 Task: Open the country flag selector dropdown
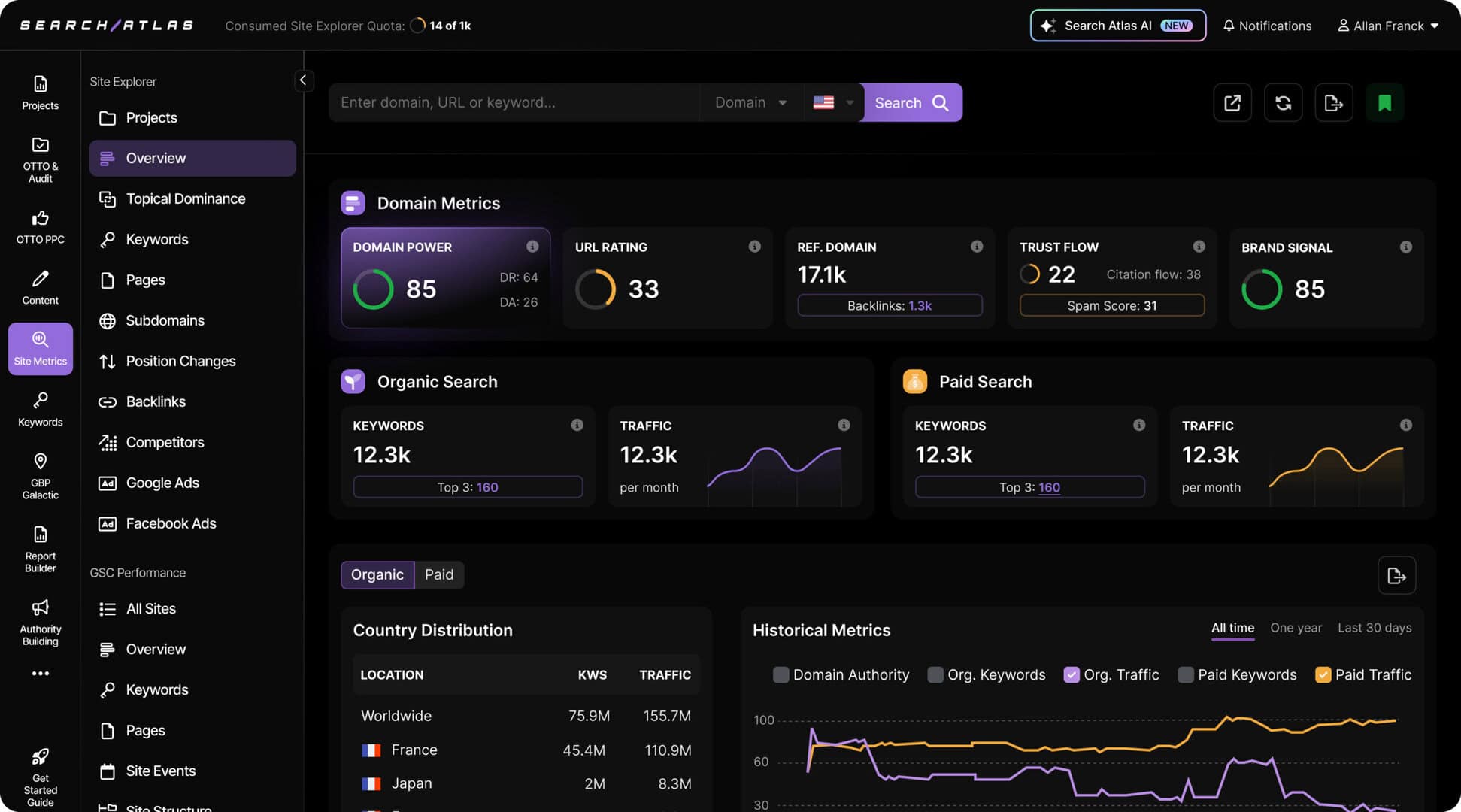point(834,102)
